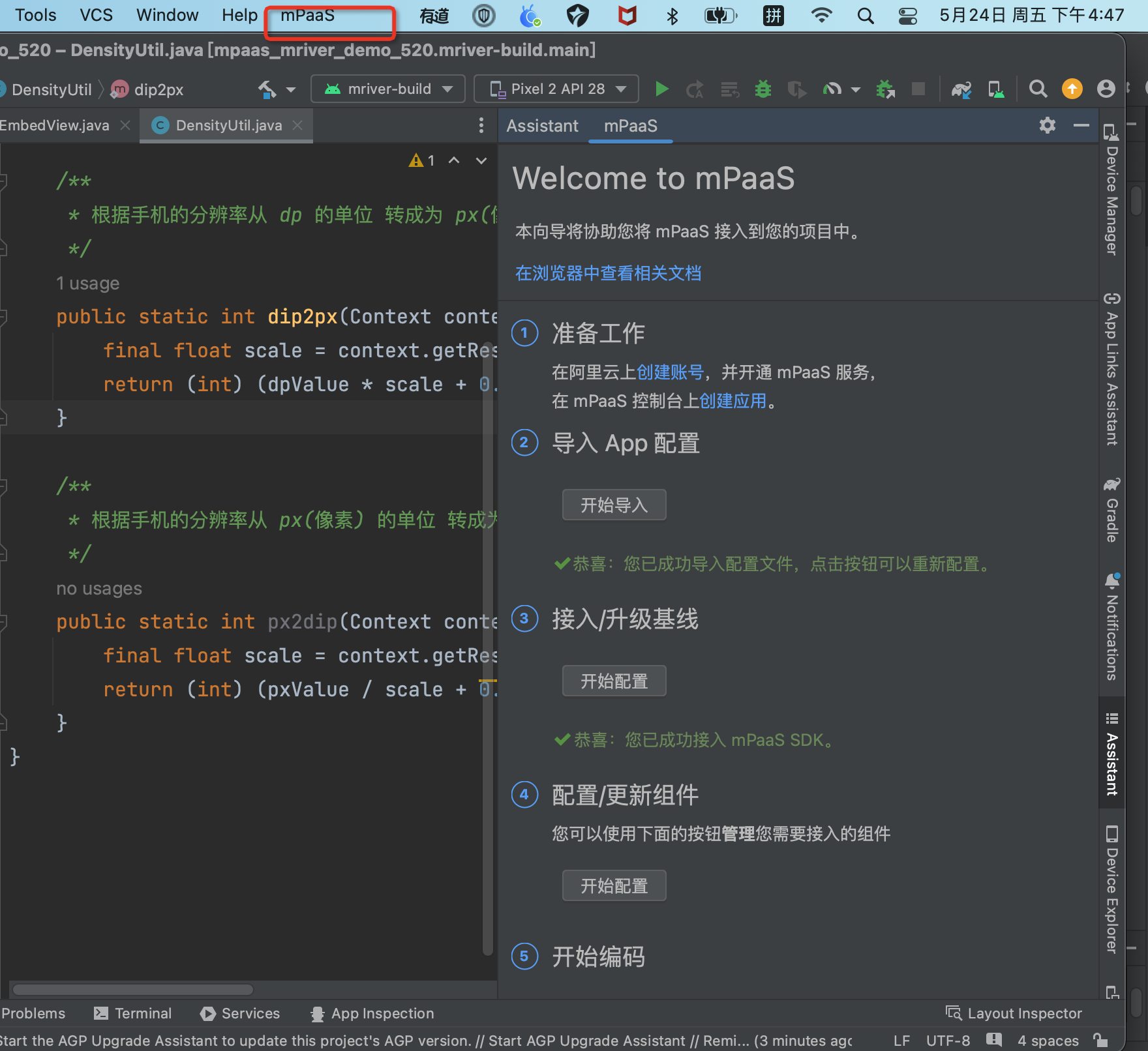Open the mPaaS menu in menu bar

pos(307,15)
